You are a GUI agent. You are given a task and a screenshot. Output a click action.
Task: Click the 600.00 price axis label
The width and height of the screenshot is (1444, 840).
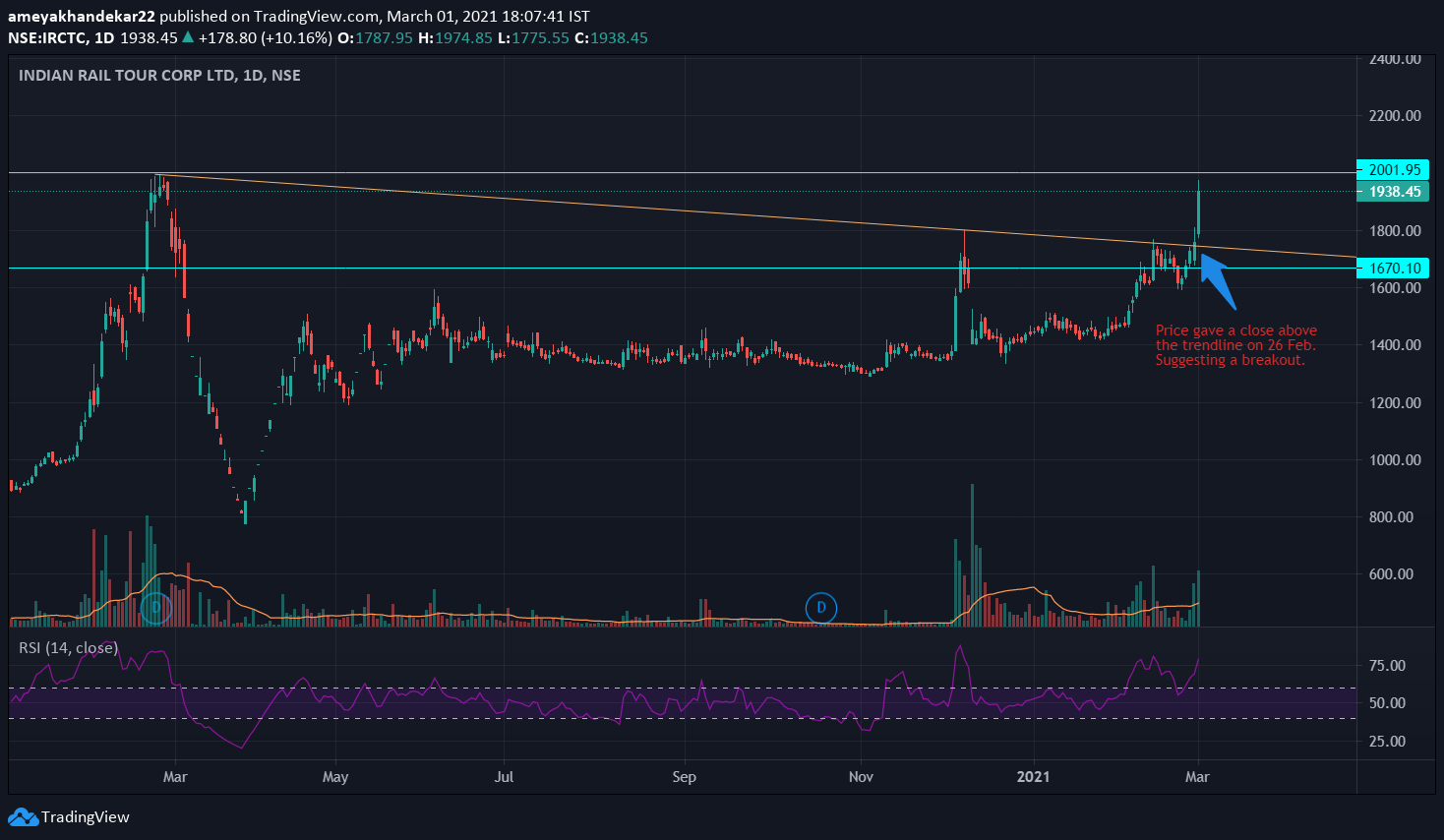(1391, 574)
